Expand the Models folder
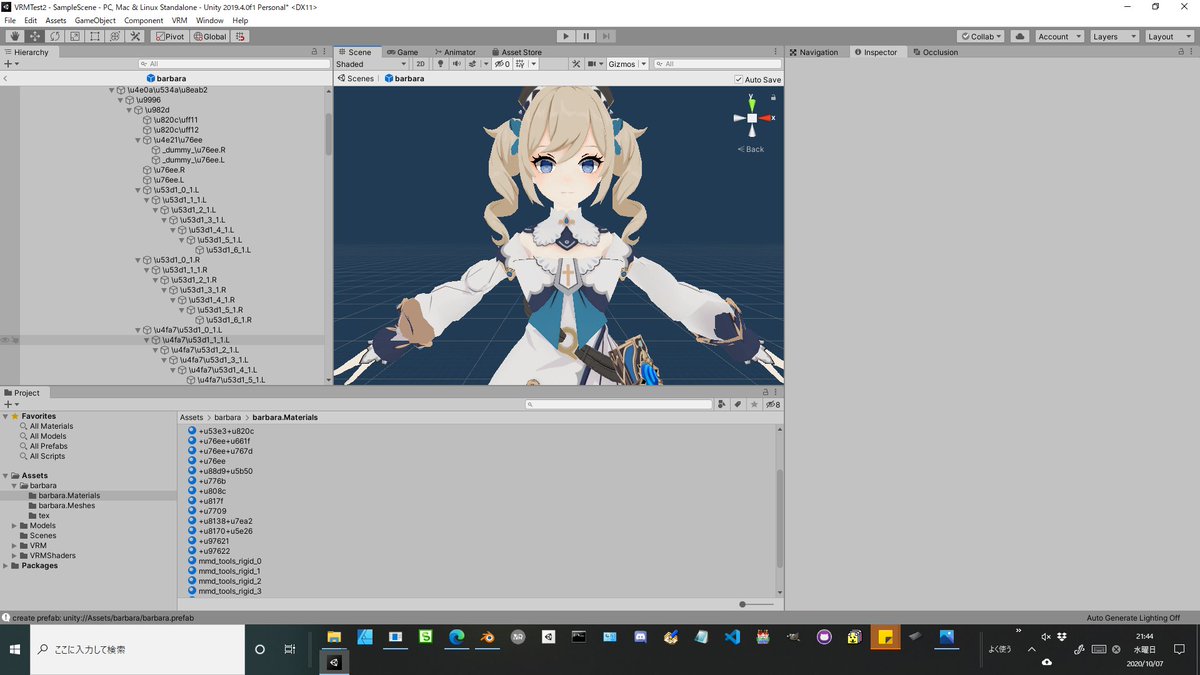The image size is (1200, 675). [15, 525]
